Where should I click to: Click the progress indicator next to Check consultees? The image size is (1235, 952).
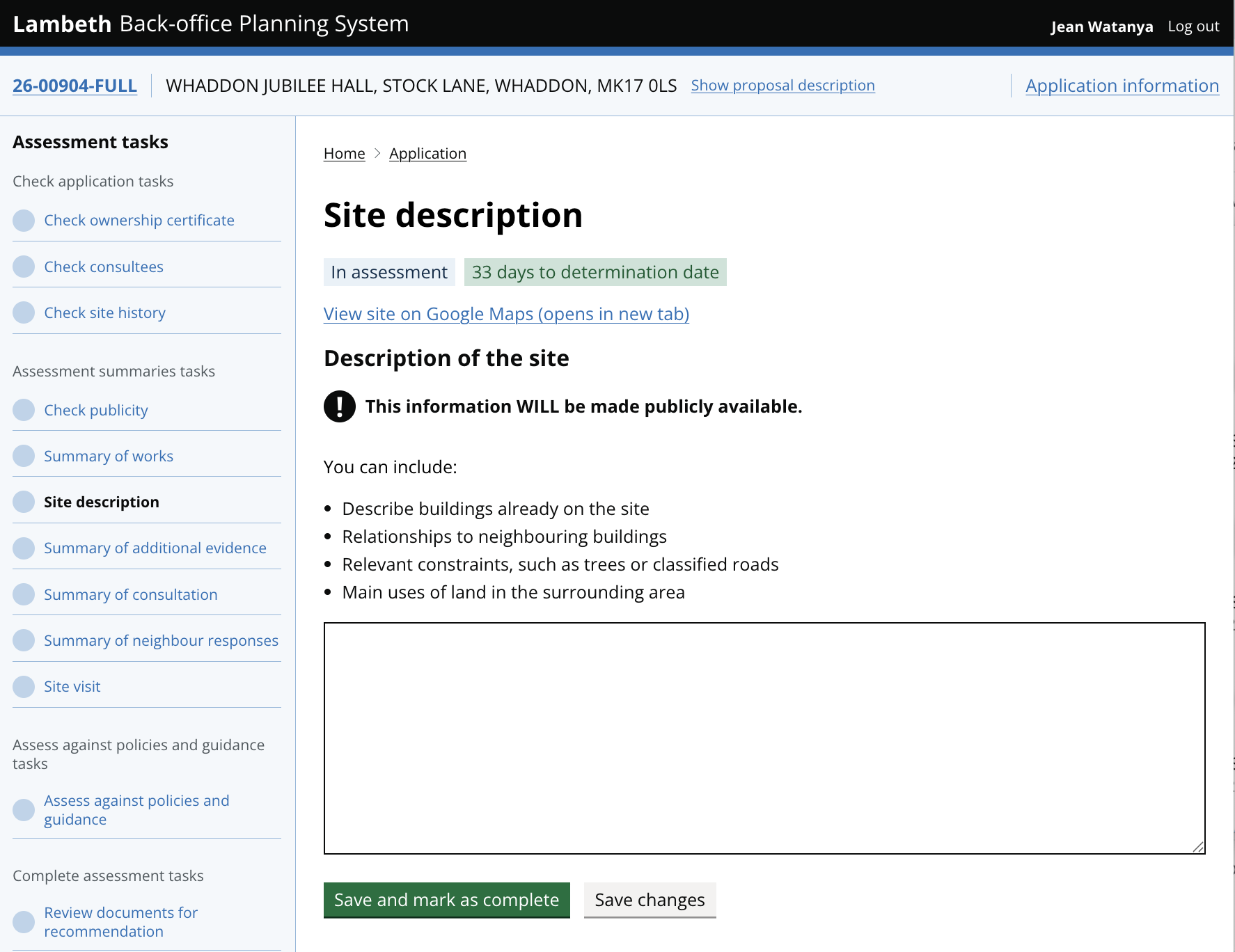point(24,266)
